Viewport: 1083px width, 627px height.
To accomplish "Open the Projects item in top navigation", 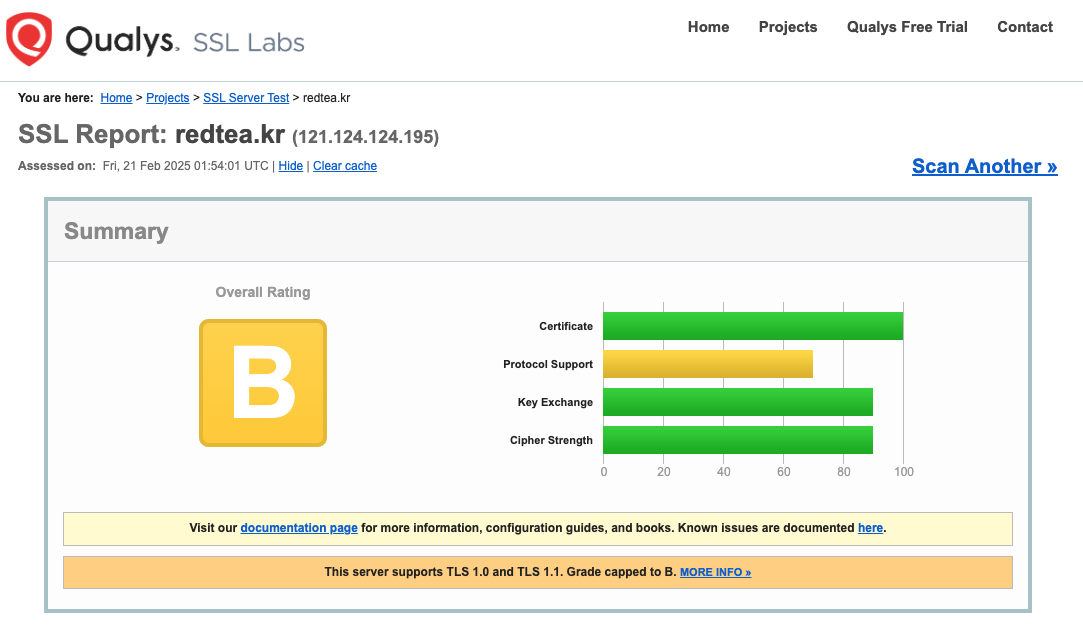I will tap(788, 27).
